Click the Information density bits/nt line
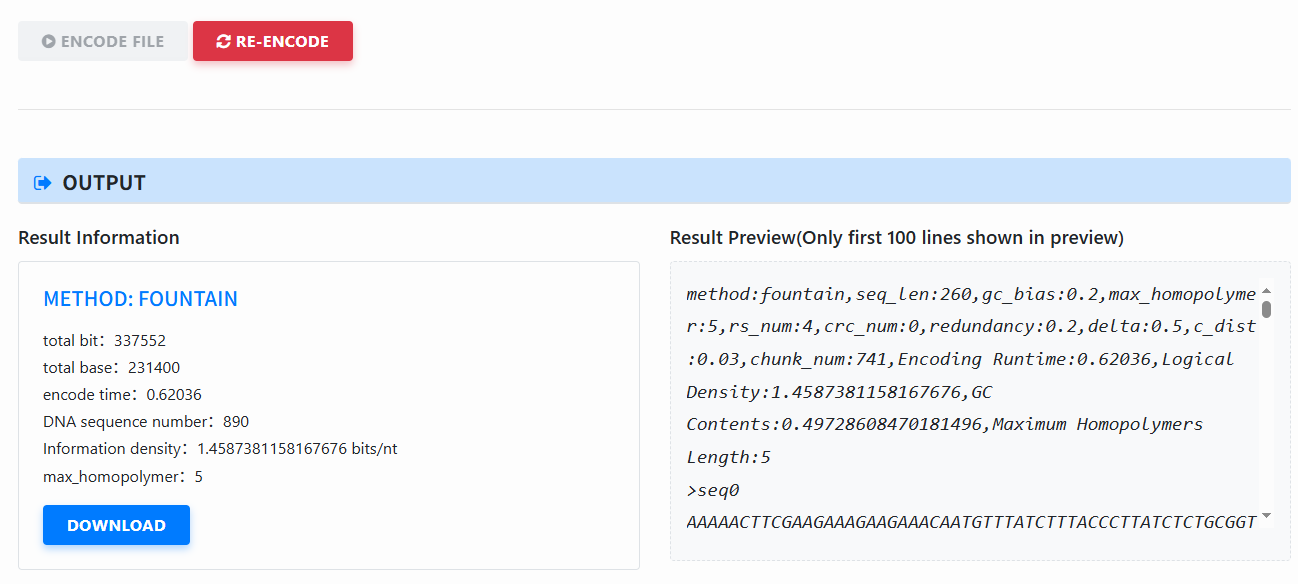This screenshot has height=584, width=1298. [x=220, y=449]
